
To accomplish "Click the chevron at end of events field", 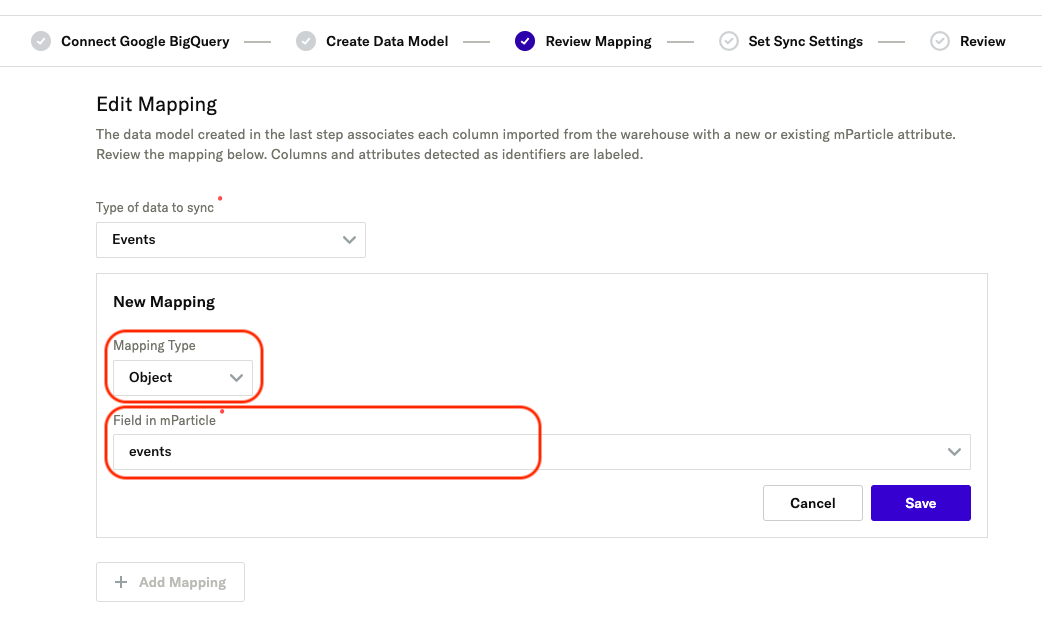I will click(x=954, y=452).
